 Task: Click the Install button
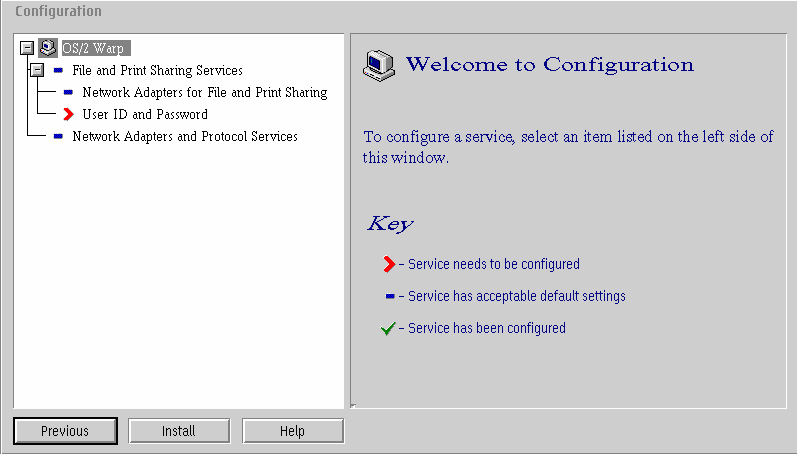click(x=179, y=431)
